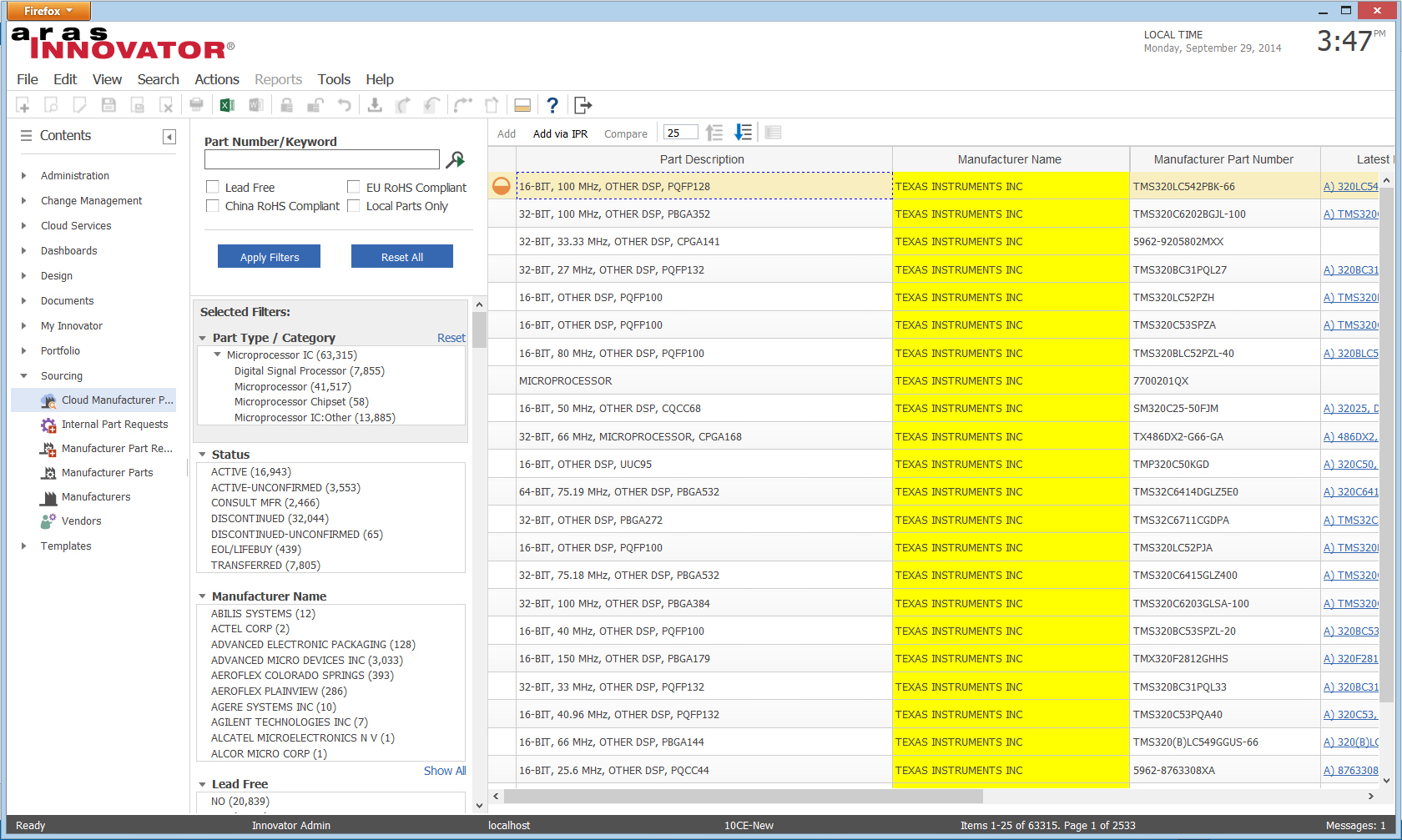Click the next page blue arrow icon

(x=743, y=133)
